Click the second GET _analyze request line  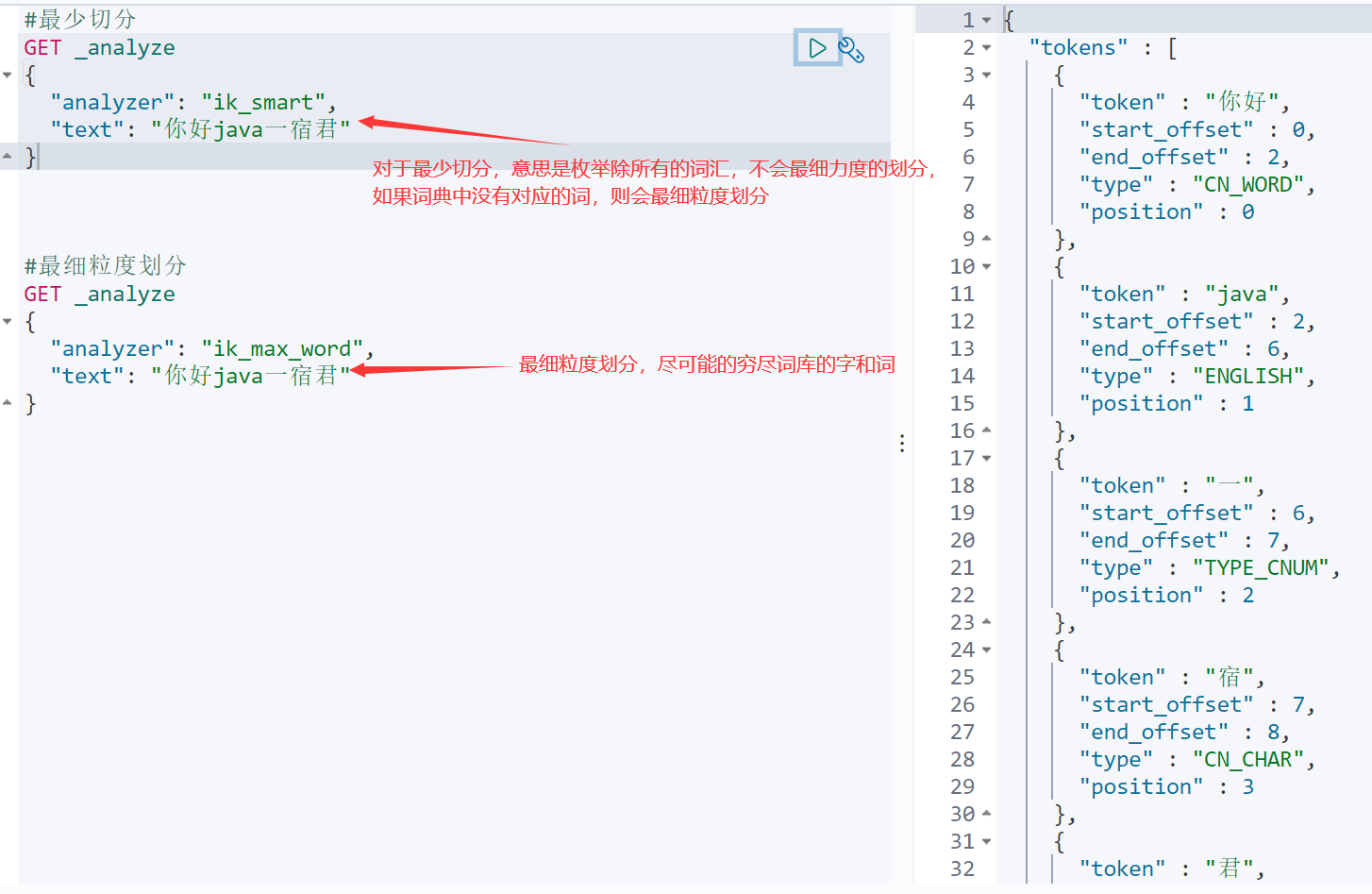click(x=99, y=294)
